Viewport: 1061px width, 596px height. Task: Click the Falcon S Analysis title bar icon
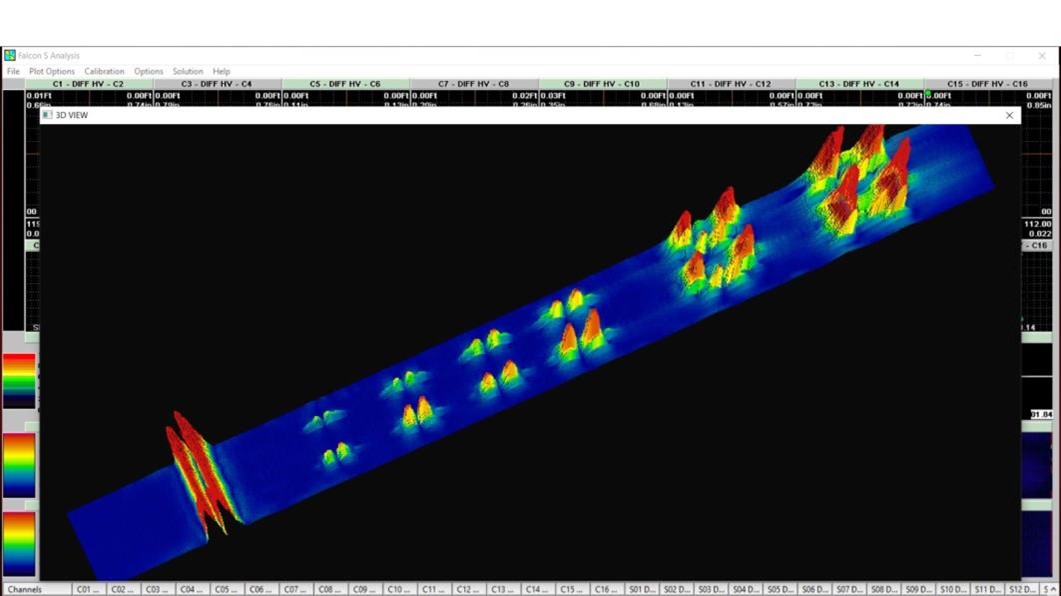point(10,56)
